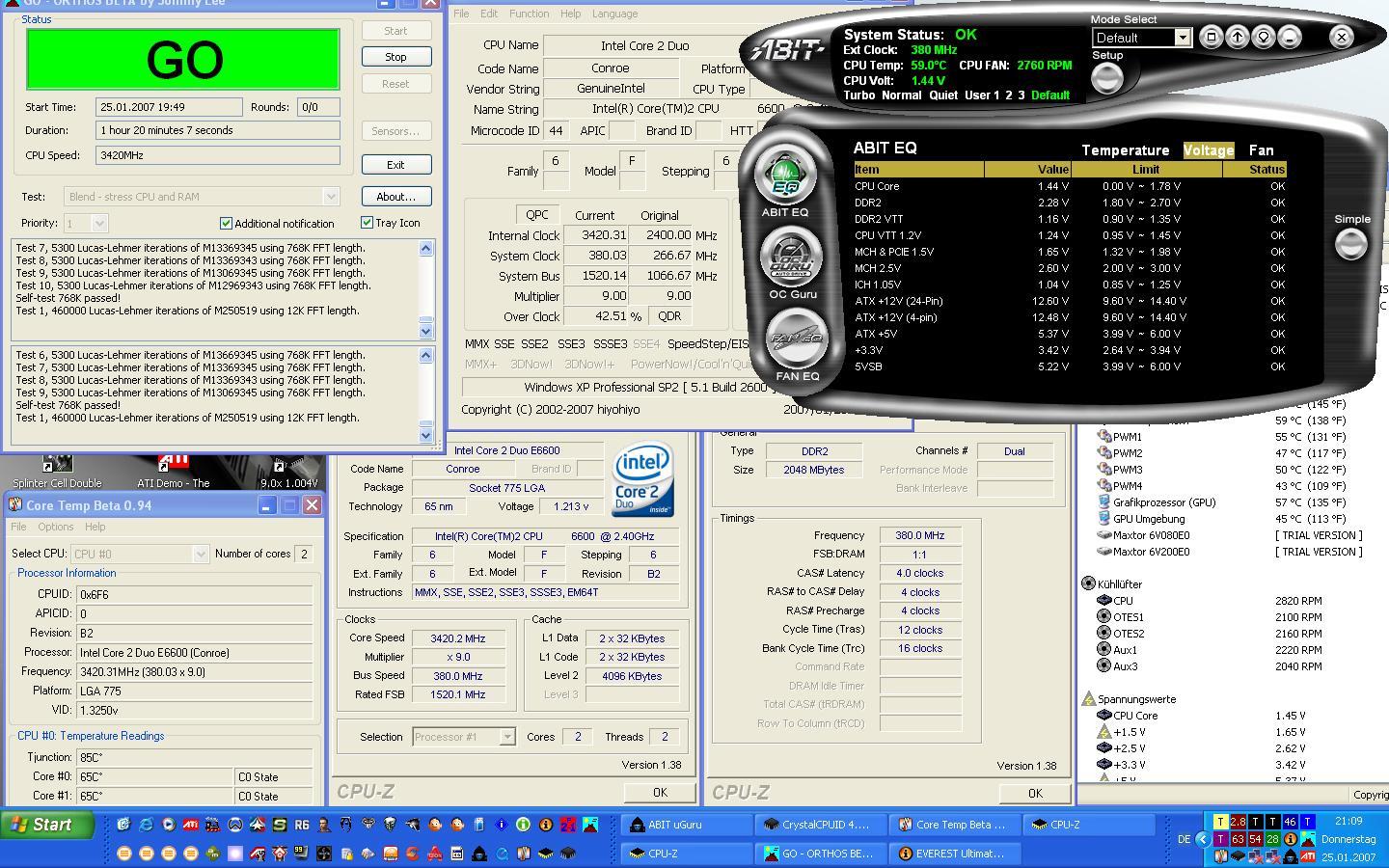This screenshot has height=868, width=1389.
Task: Launch Internet Explorer from quick launch
Action: click(x=146, y=825)
